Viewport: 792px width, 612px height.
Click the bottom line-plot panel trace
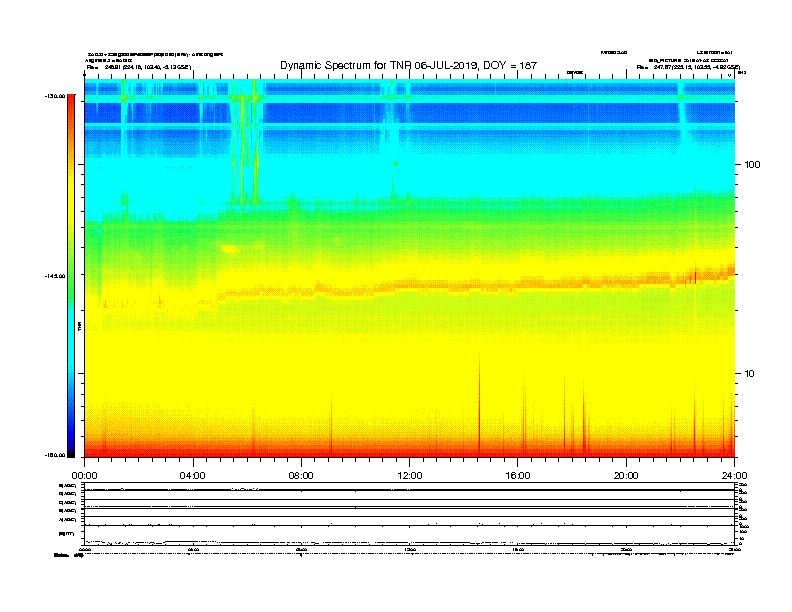(x=409, y=543)
